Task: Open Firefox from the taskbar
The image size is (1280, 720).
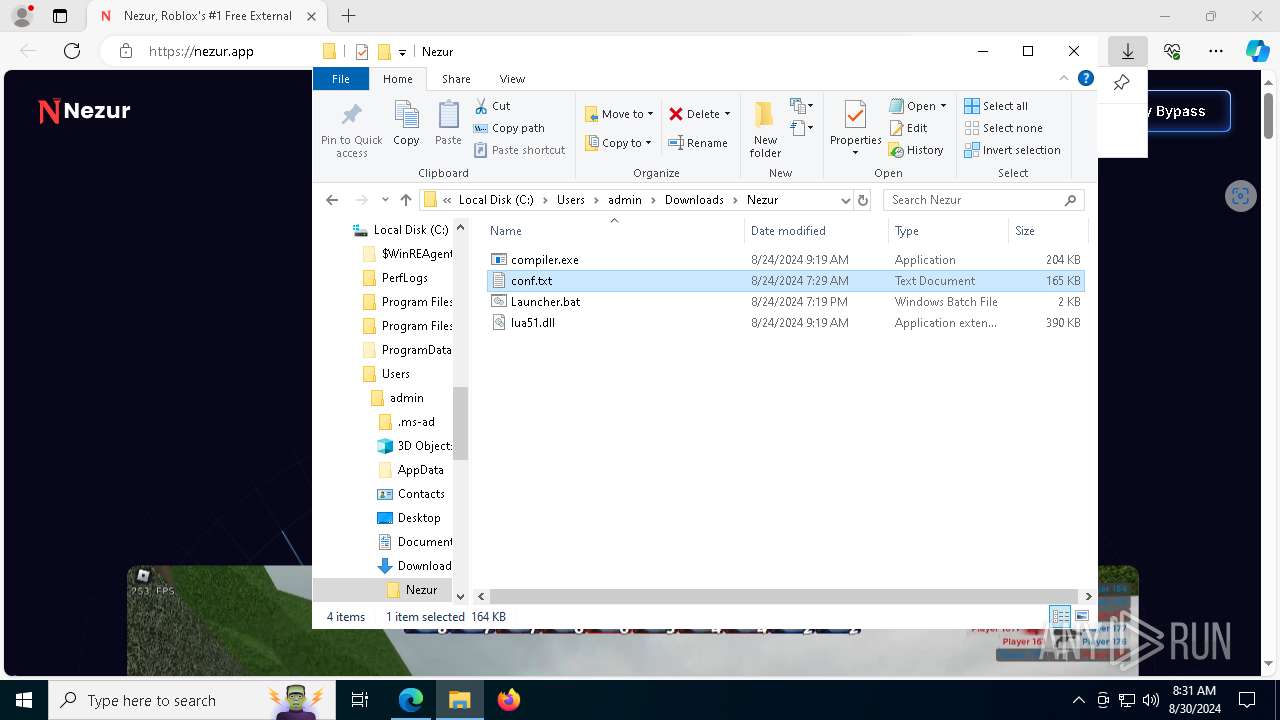Action: click(509, 700)
